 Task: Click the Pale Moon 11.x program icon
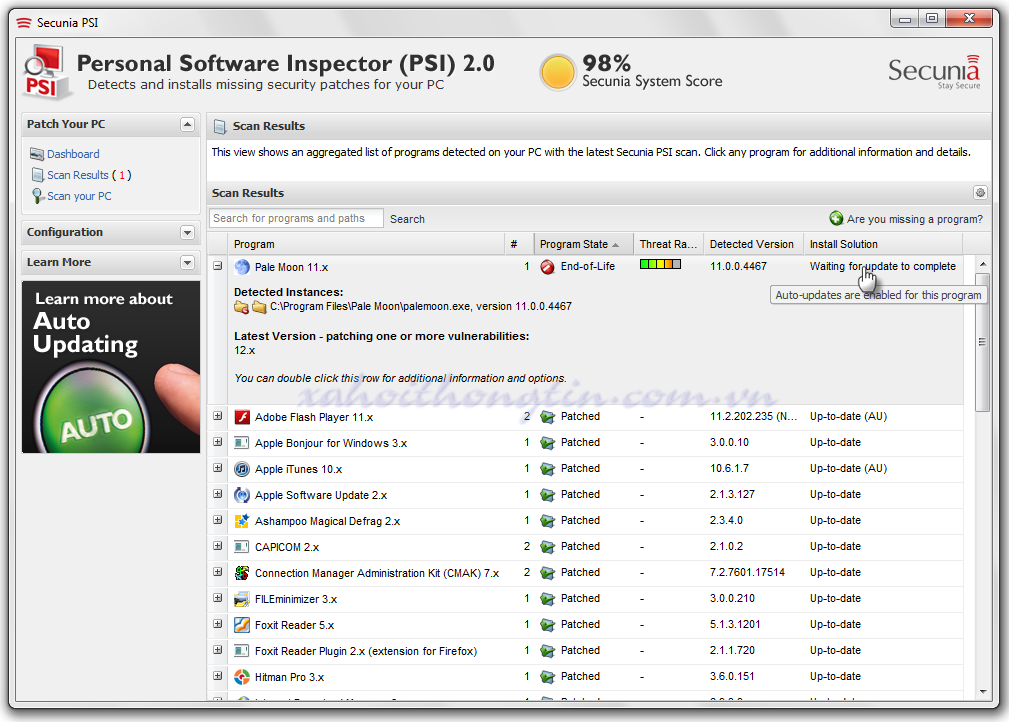tap(242, 267)
